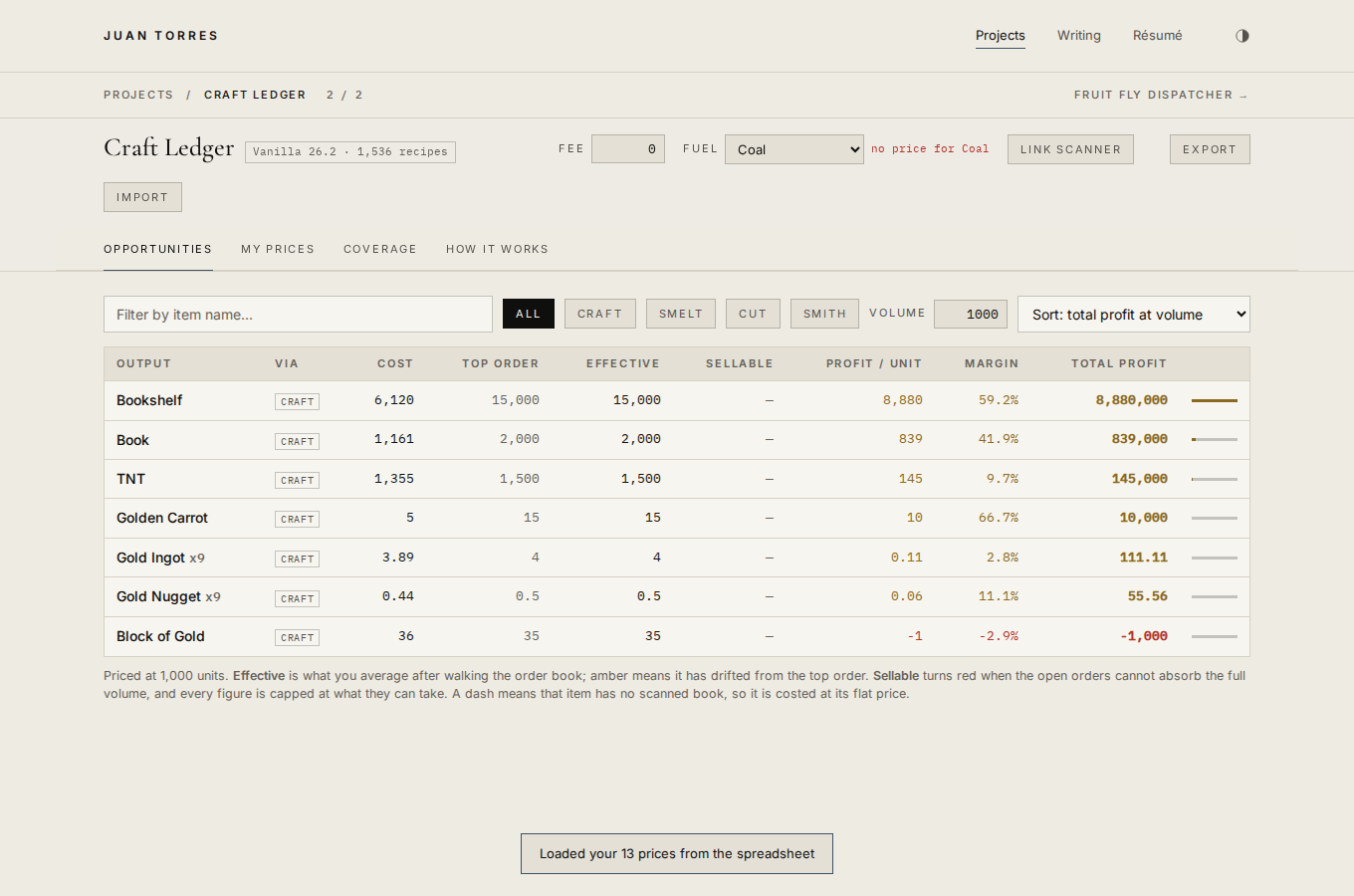Viewport: 1354px width, 896px height.
Task: Click the Link Scanner button
Action: coord(1070,149)
